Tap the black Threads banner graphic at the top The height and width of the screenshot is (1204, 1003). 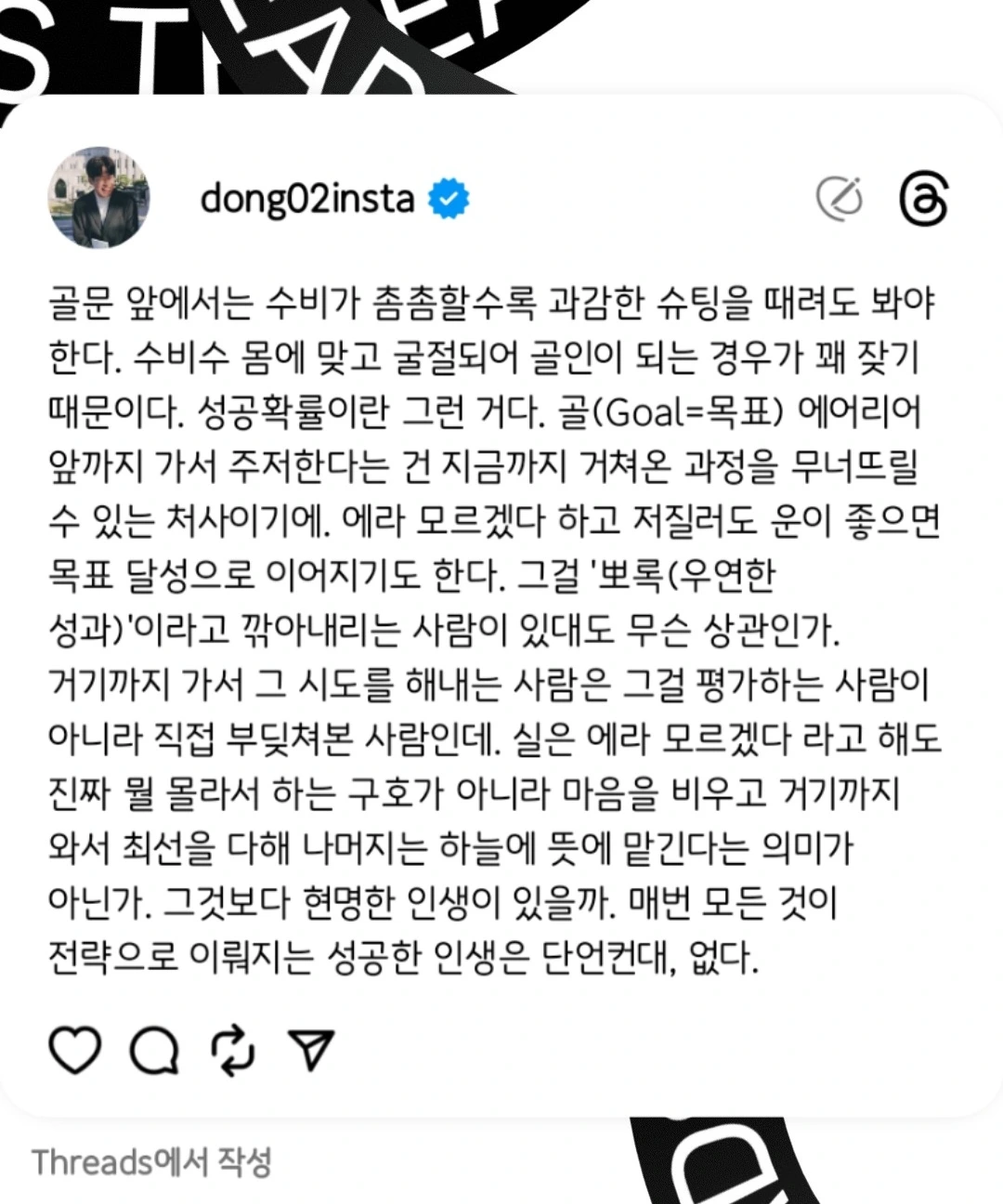tap(306, 46)
